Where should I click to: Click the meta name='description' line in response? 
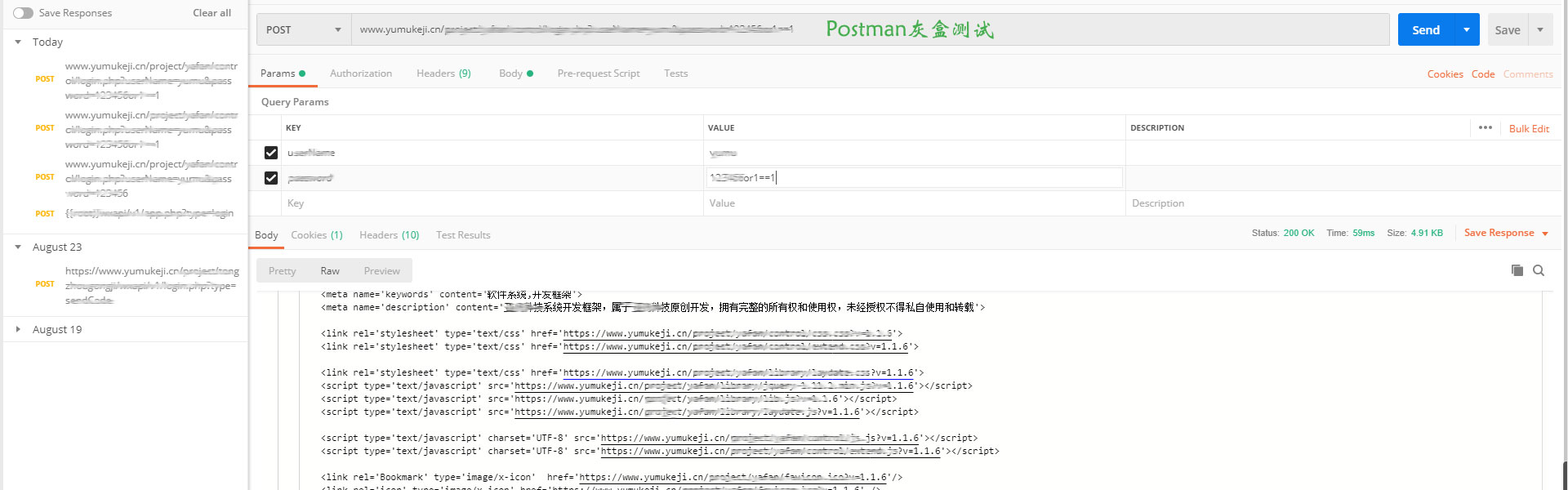(653, 307)
